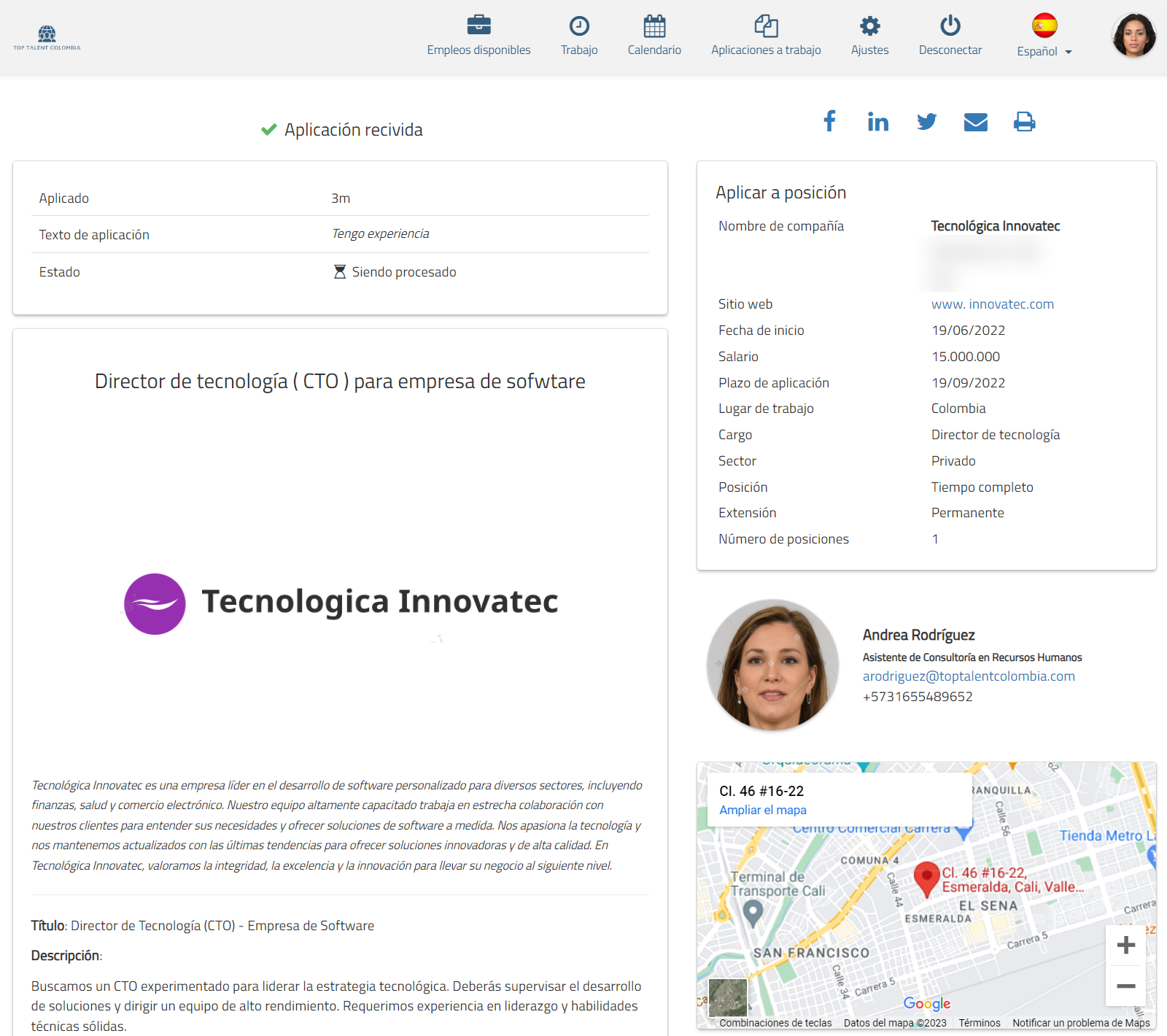Open the Ajustes gear icon
Image resolution: width=1167 pixels, height=1036 pixels.
[869, 26]
